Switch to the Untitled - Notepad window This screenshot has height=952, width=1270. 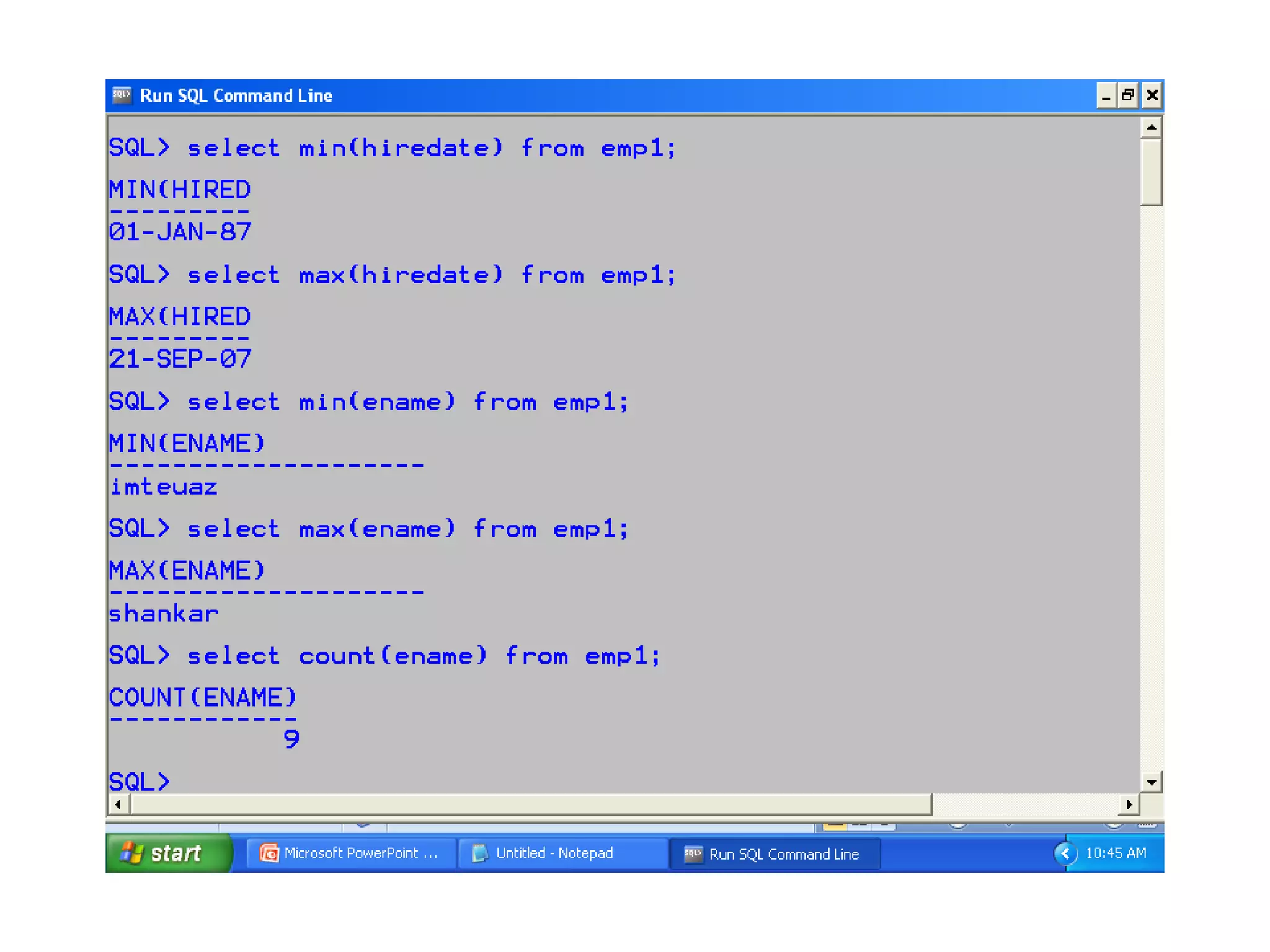pyautogui.click(x=562, y=853)
